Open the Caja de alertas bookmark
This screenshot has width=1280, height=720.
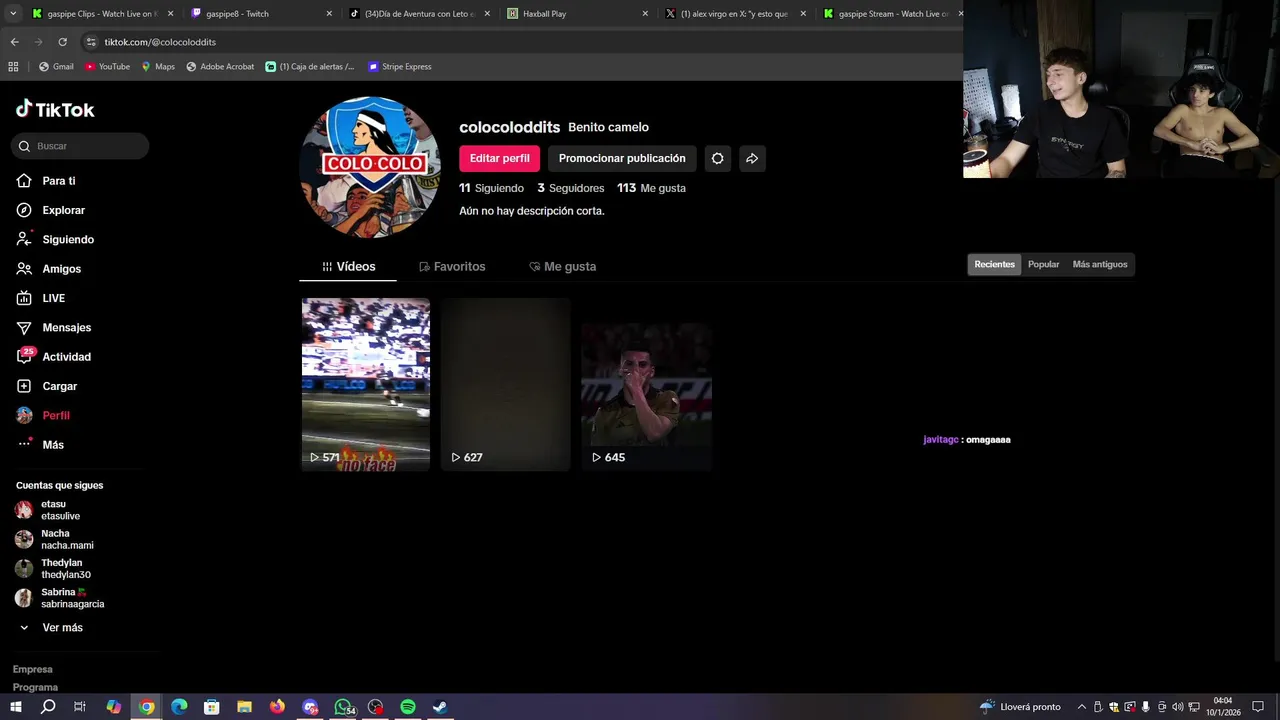[310, 67]
